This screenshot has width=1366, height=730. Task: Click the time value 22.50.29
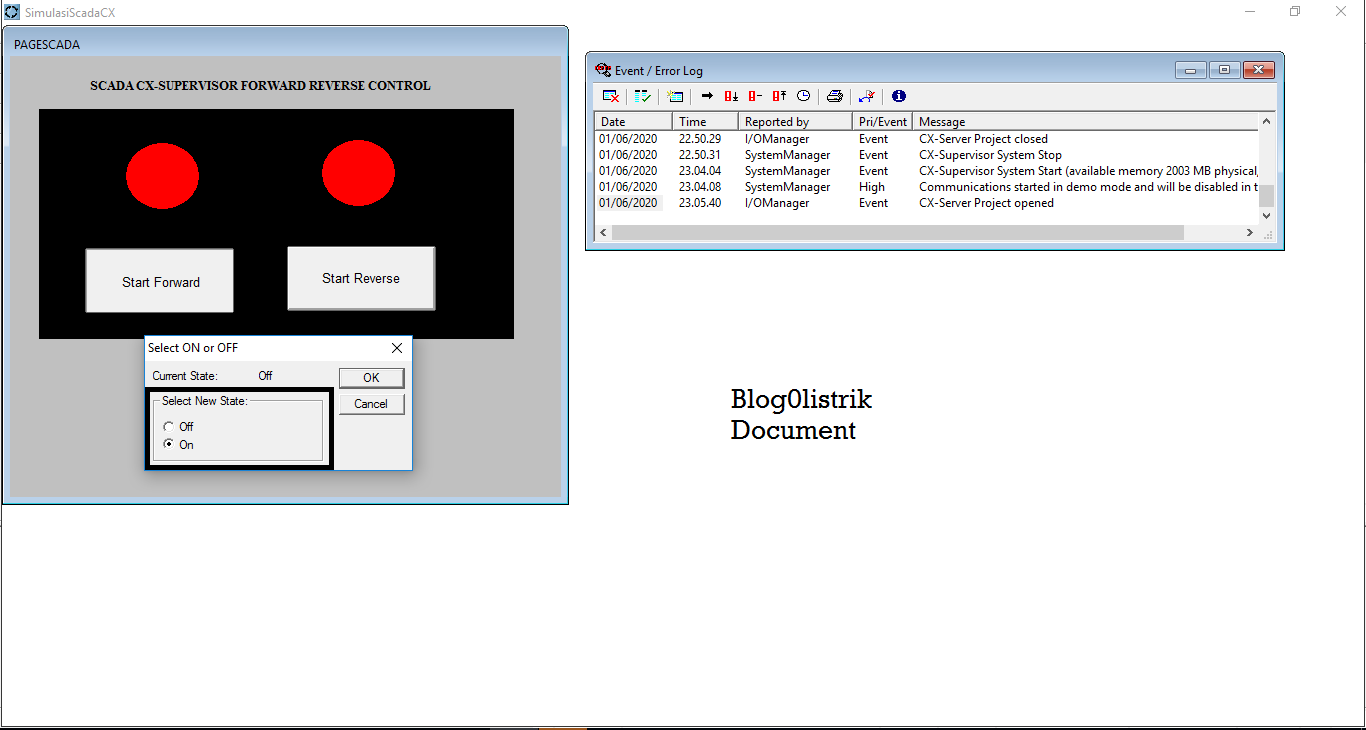pos(700,139)
